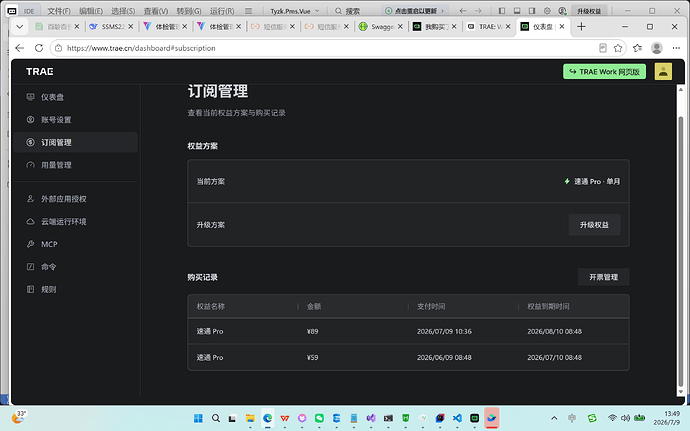This screenshot has width=690, height=431.
Task: Click the ¥59 amount cell
Action: [312, 357]
